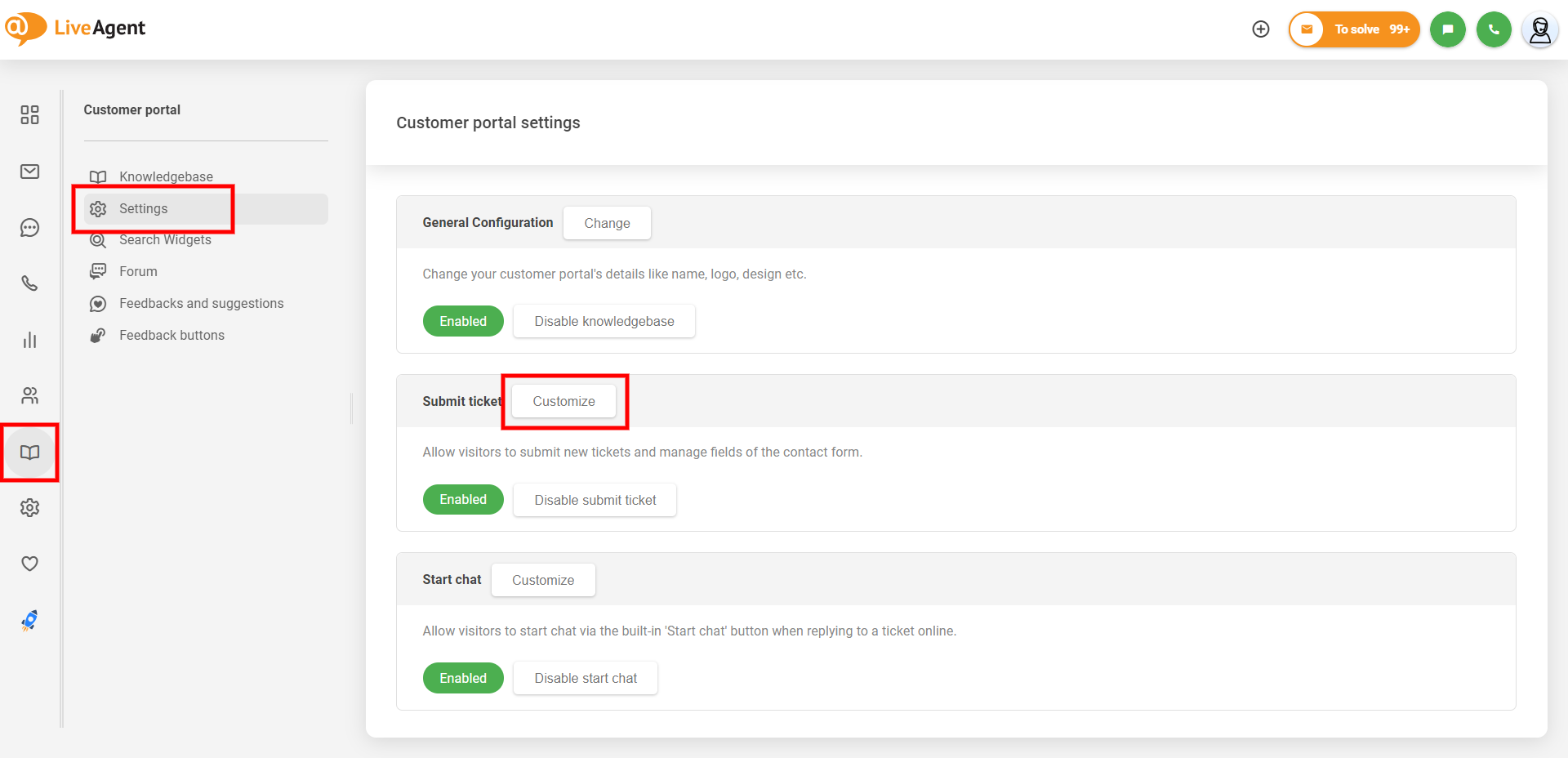Click the heart icon in sidebar
The height and width of the screenshot is (758, 1568).
click(29, 564)
